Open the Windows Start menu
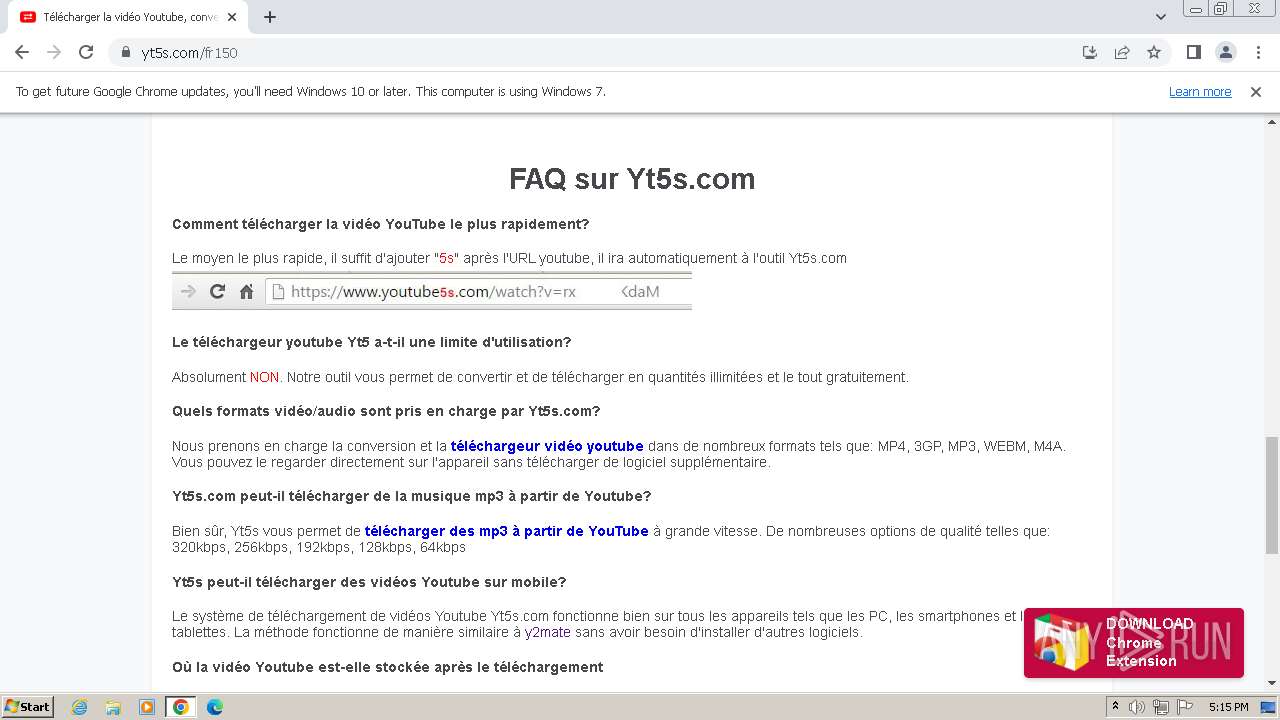 tap(28, 706)
